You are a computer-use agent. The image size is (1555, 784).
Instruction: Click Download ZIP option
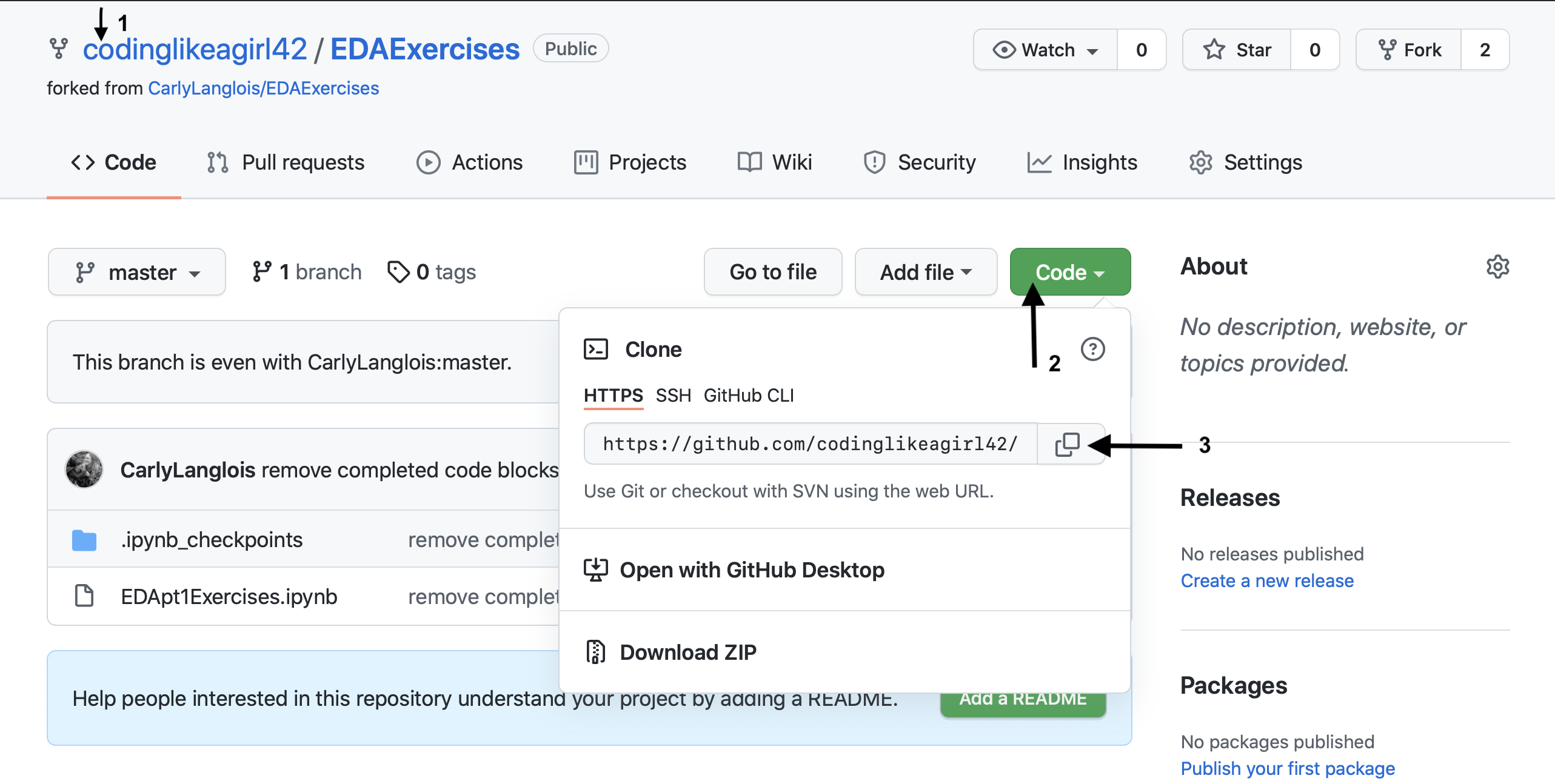[x=688, y=653]
